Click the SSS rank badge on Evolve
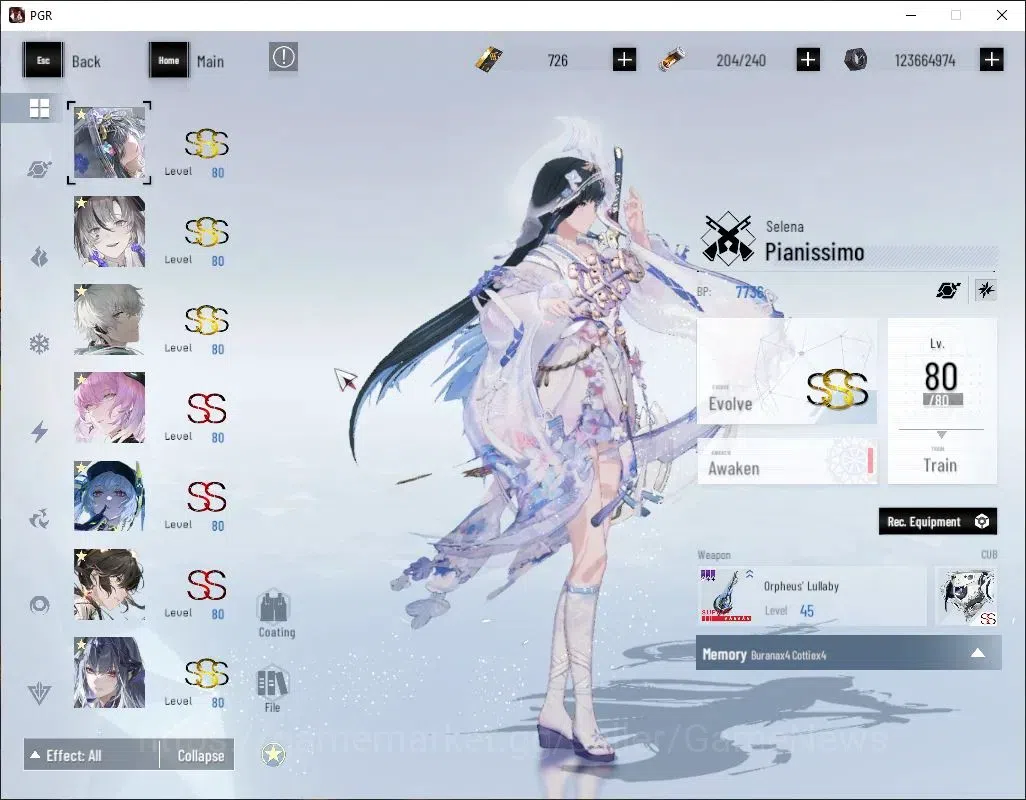 (838, 390)
